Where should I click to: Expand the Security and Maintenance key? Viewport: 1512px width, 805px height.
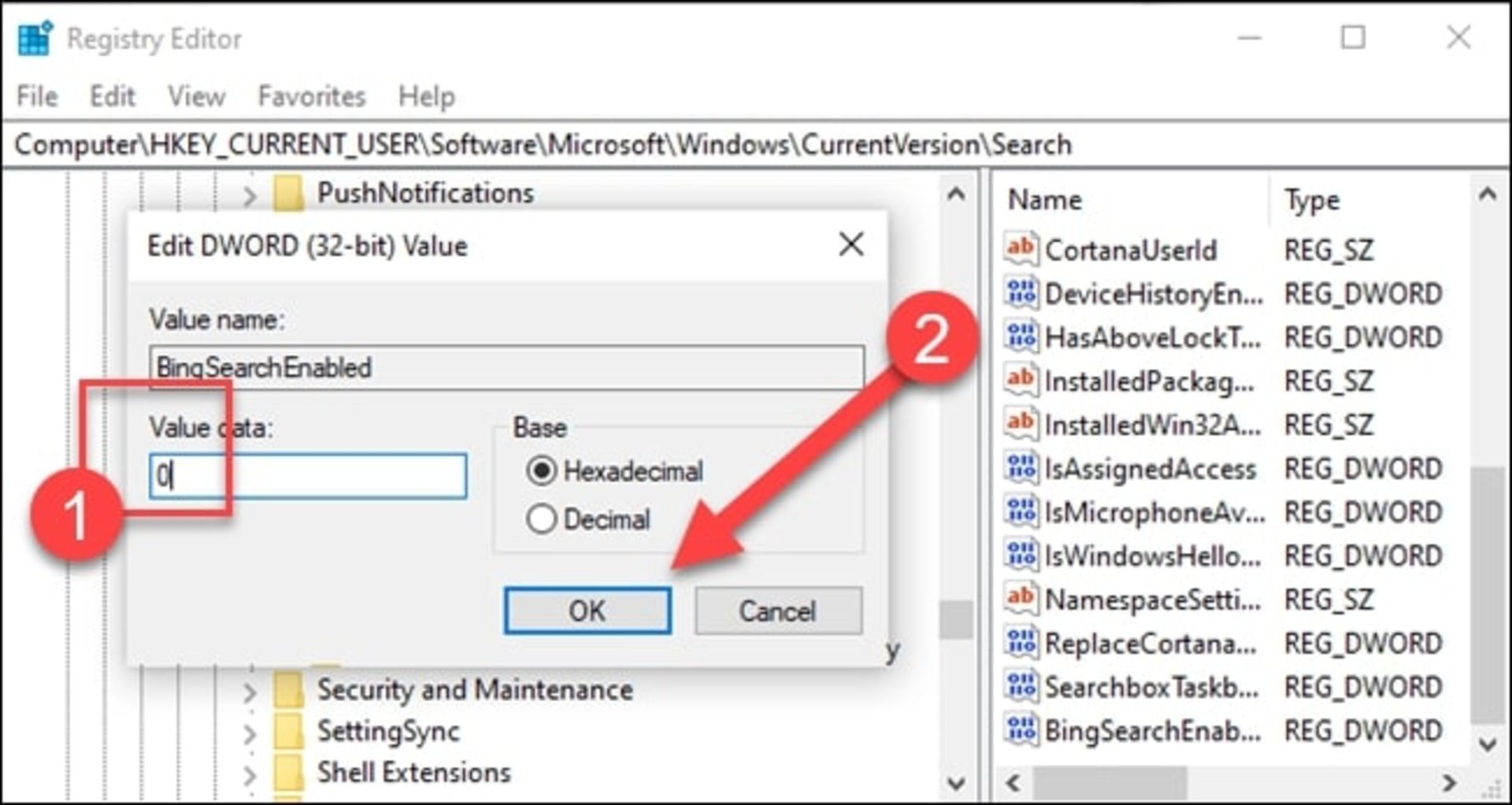click(x=249, y=692)
